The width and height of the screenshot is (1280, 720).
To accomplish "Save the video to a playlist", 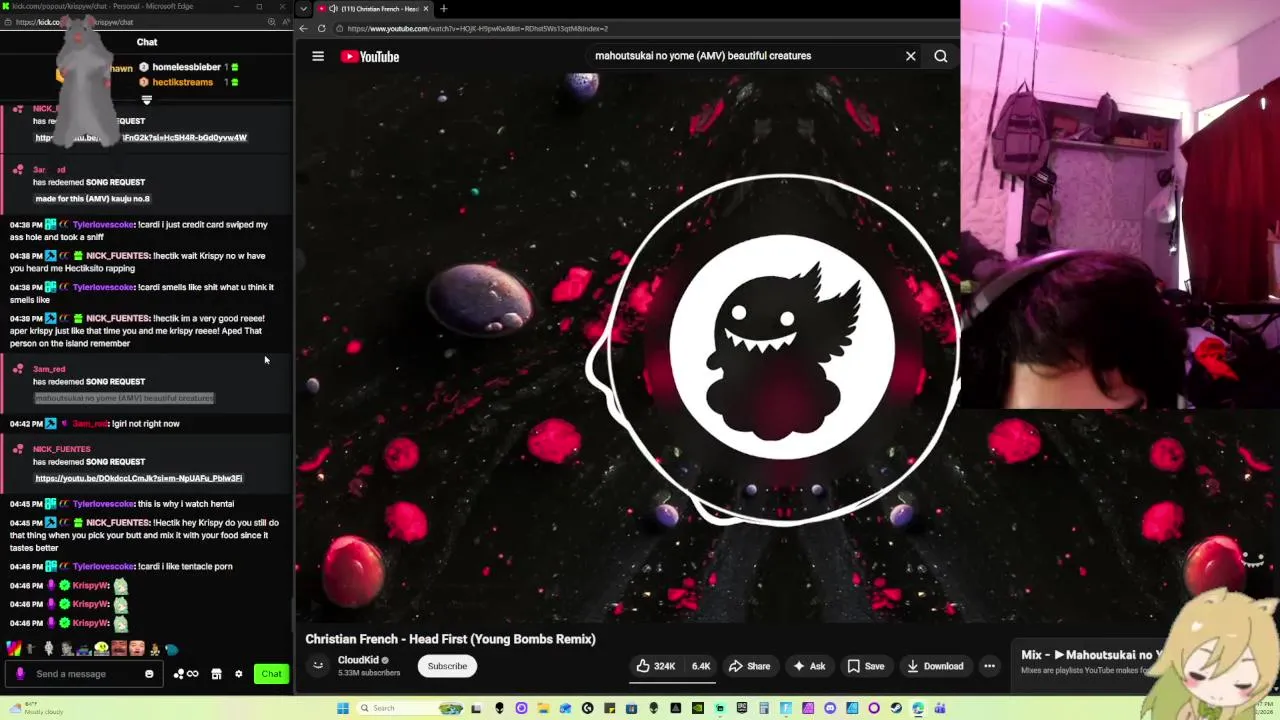I will 866,666.
